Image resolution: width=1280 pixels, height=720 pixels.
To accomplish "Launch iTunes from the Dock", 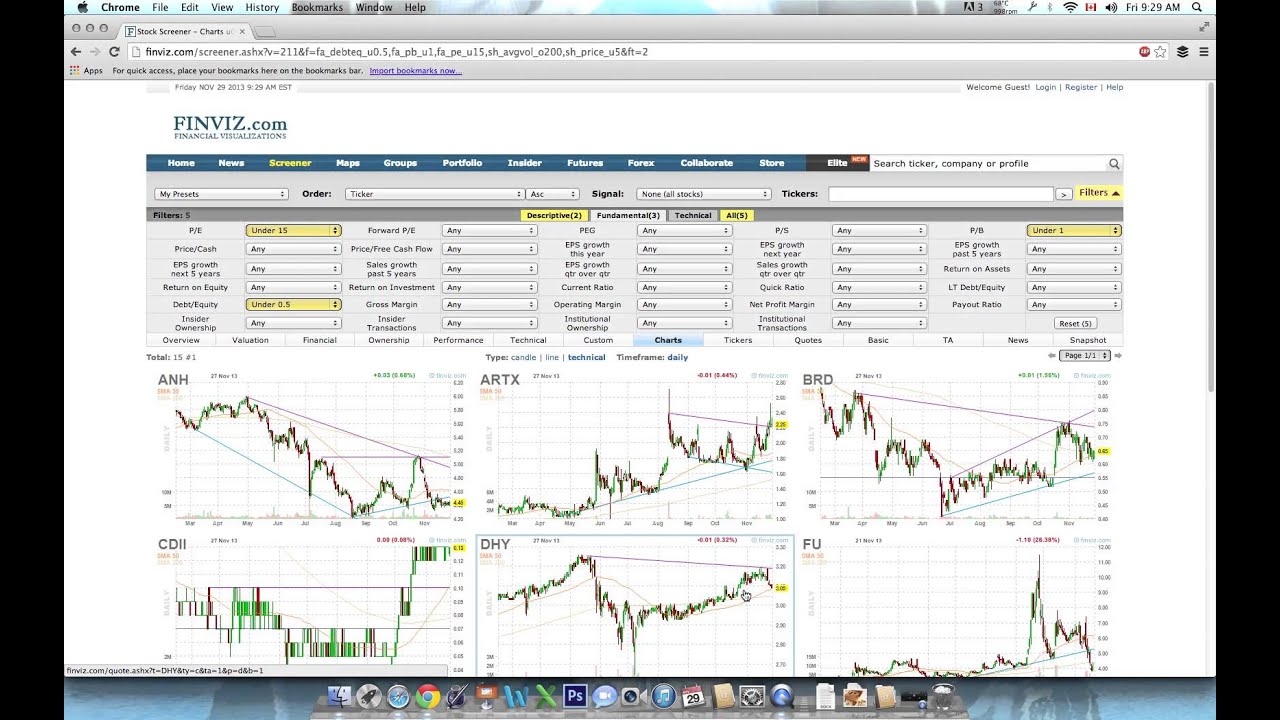I will click(x=663, y=696).
